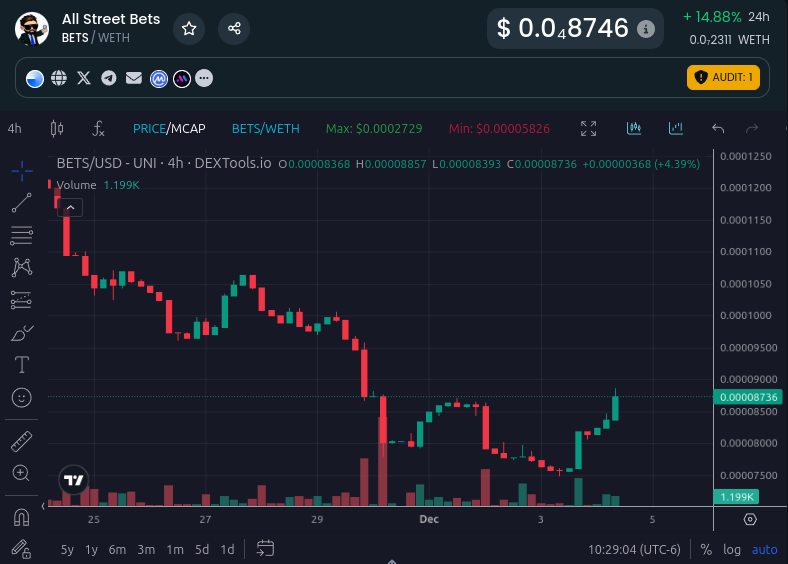Select the pattern drawing tool
Screen dimensions: 788x564
coord(22,267)
